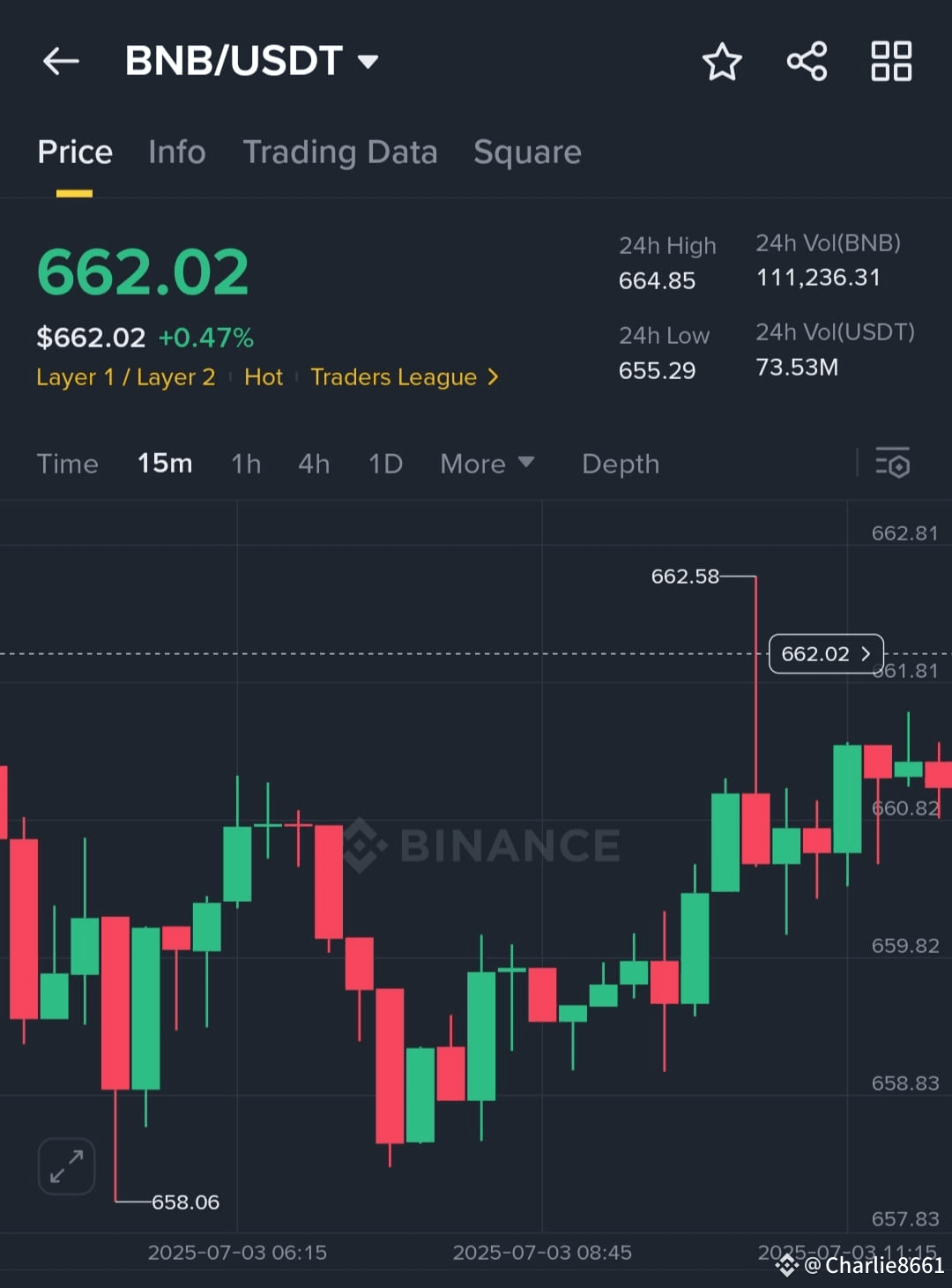
Task: Expand the Traders League chevron
Action: 493,377
